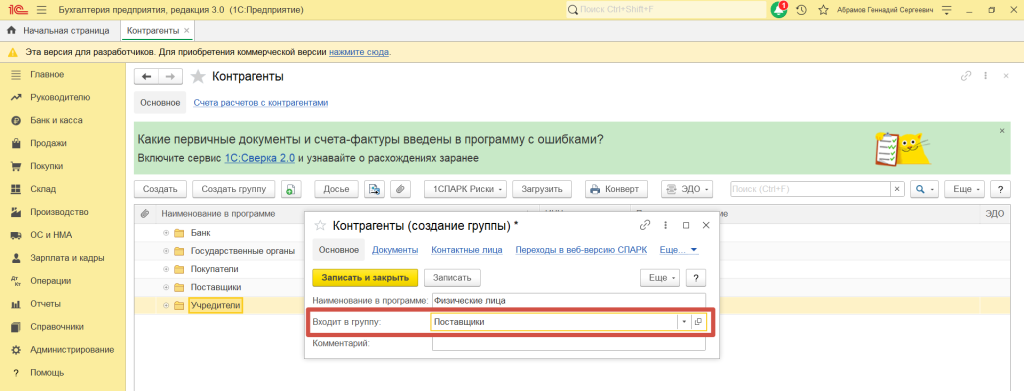The height and width of the screenshot is (391, 1024).
Task: Open help question button in list toolbar
Action: coord(1000,189)
